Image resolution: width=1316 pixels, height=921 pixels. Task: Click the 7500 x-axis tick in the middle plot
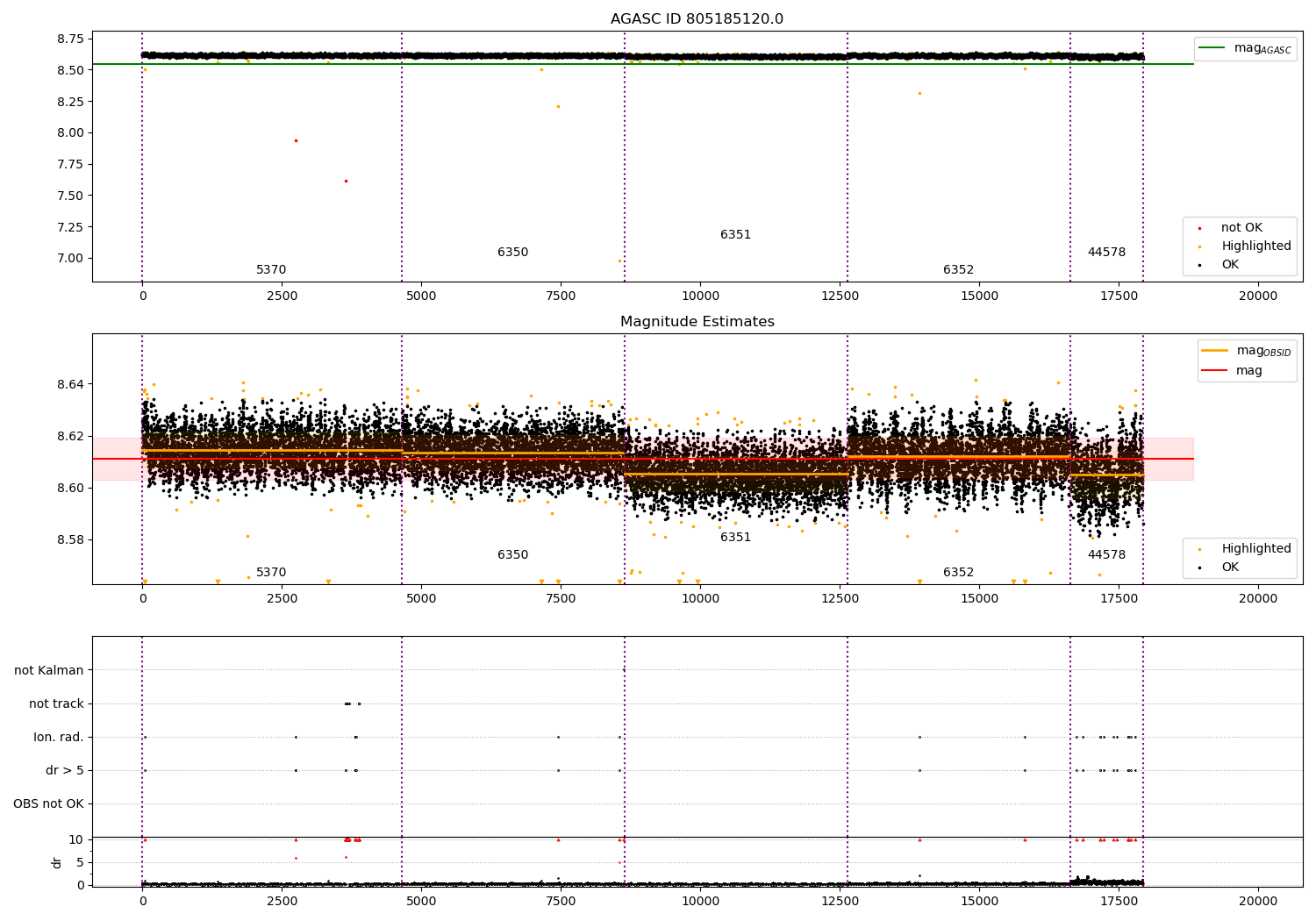pyautogui.click(x=561, y=599)
